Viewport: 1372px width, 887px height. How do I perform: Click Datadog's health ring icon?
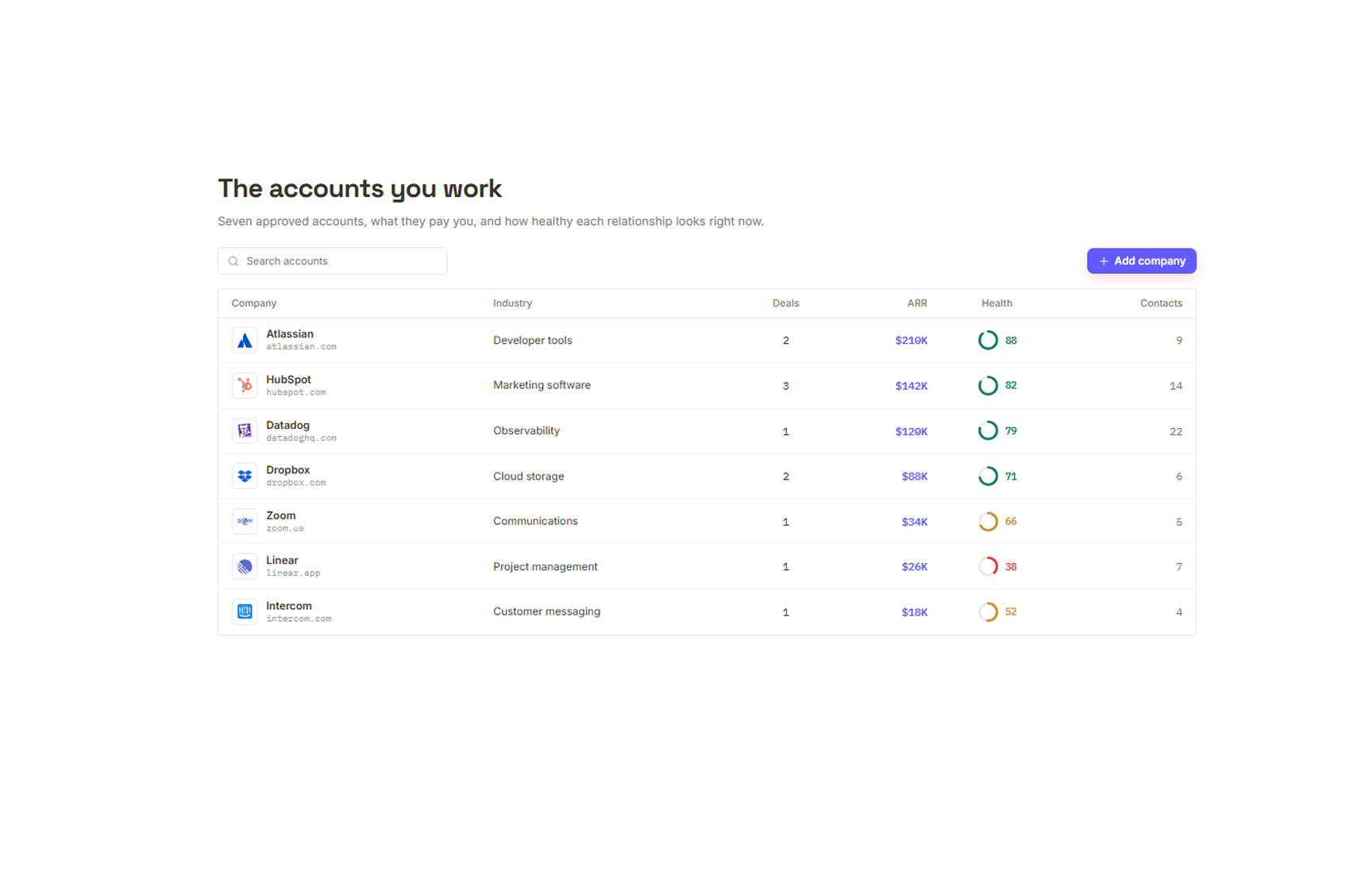(988, 431)
